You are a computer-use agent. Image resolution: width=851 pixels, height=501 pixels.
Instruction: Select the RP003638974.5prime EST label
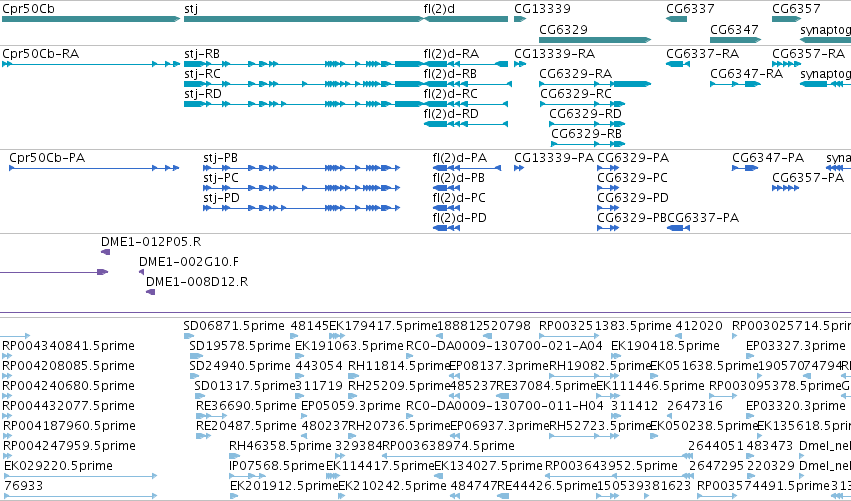point(448,446)
